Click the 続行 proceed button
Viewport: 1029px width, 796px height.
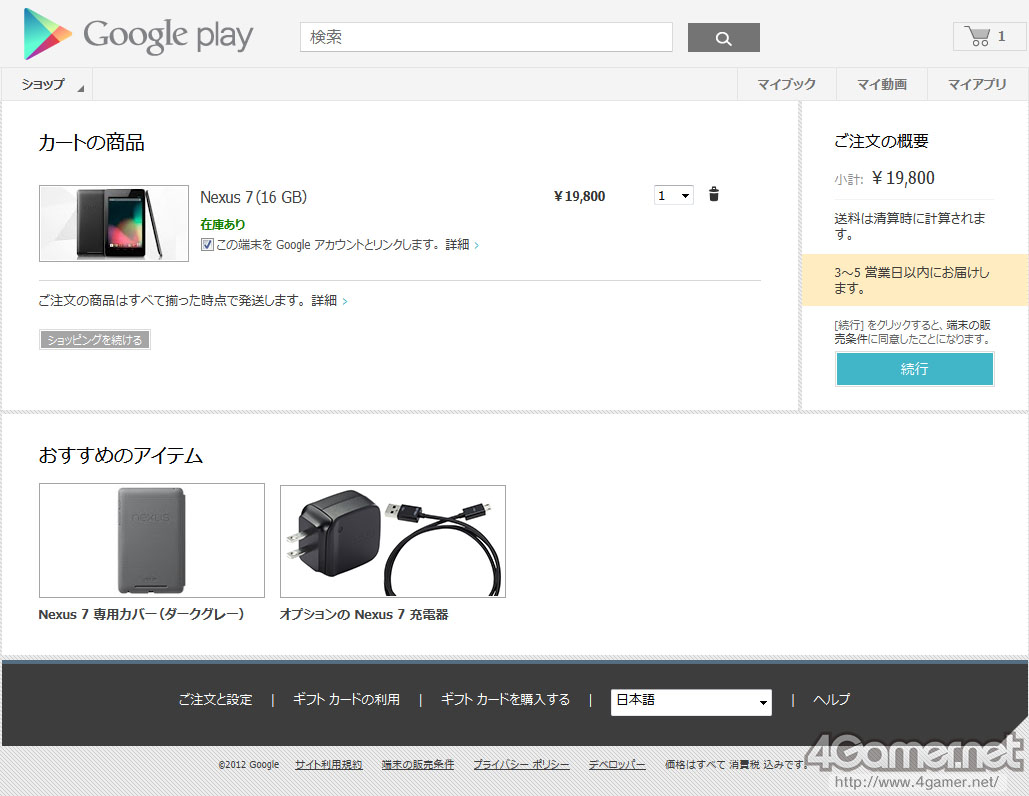(x=914, y=369)
